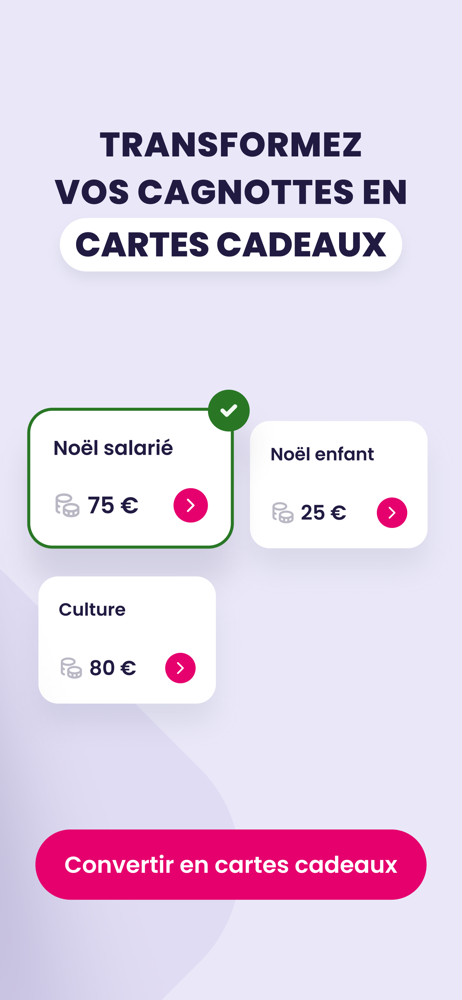462x1000 pixels.
Task: Select the Noël salarié card
Action: tap(130, 478)
